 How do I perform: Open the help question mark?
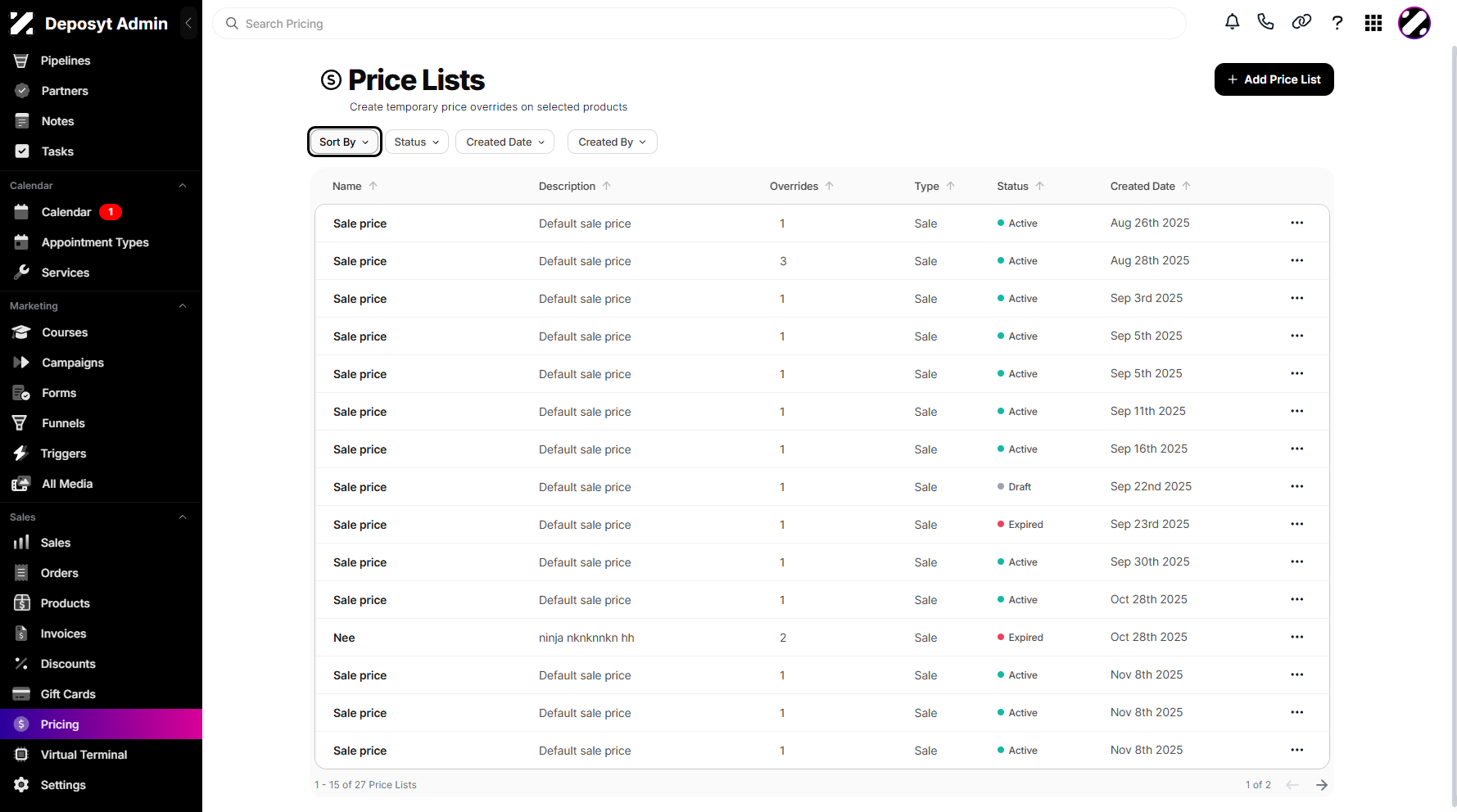(x=1337, y=23)
